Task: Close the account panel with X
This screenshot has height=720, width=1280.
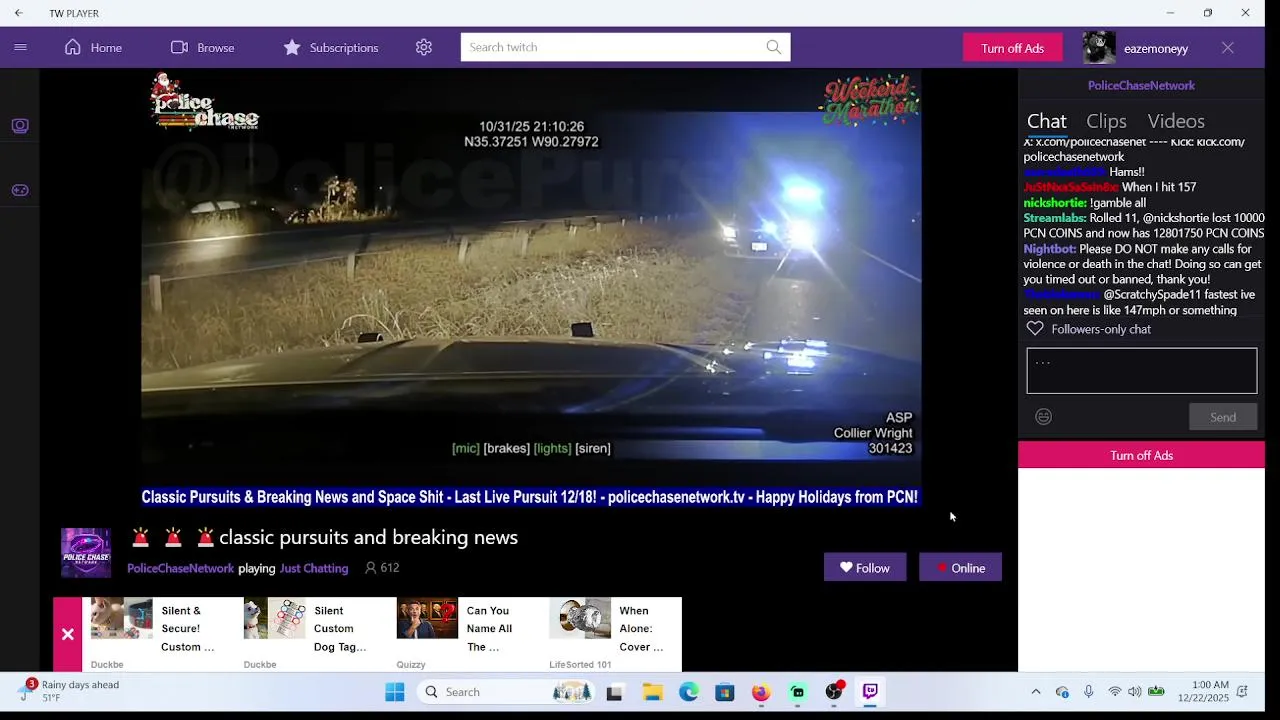Action: (1228, 47)
